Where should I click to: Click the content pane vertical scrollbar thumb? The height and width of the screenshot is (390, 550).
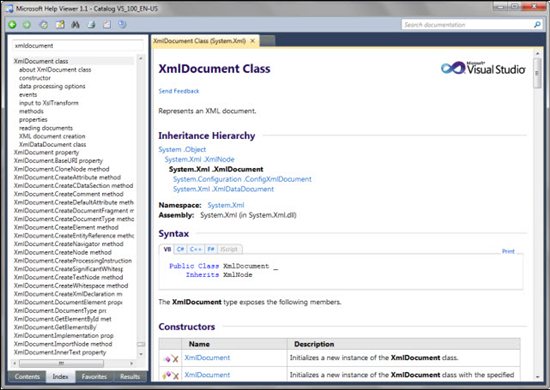pyautogui.click(x=537, y=73)
